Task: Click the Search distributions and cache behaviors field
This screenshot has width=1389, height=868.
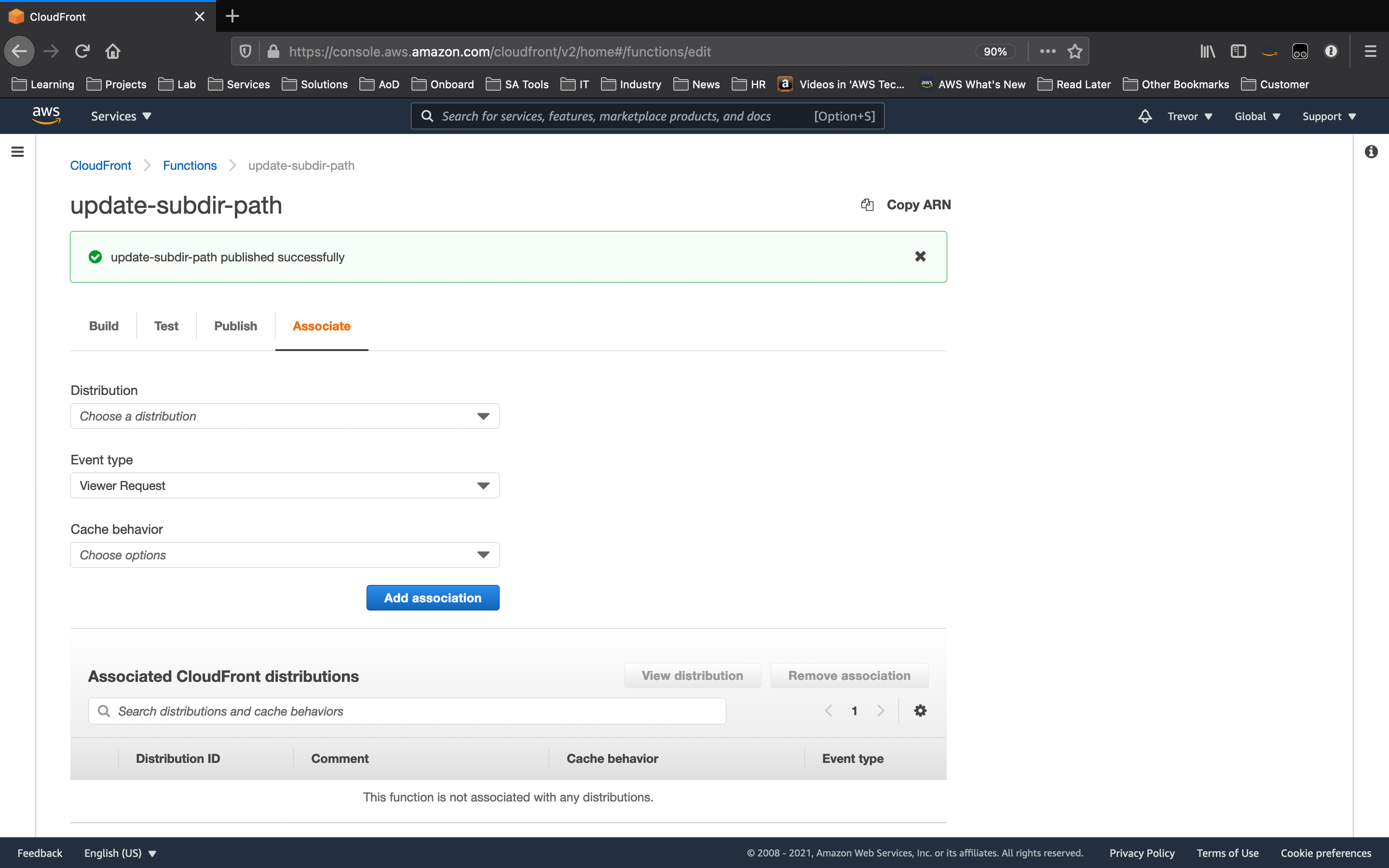Action: 407,711
